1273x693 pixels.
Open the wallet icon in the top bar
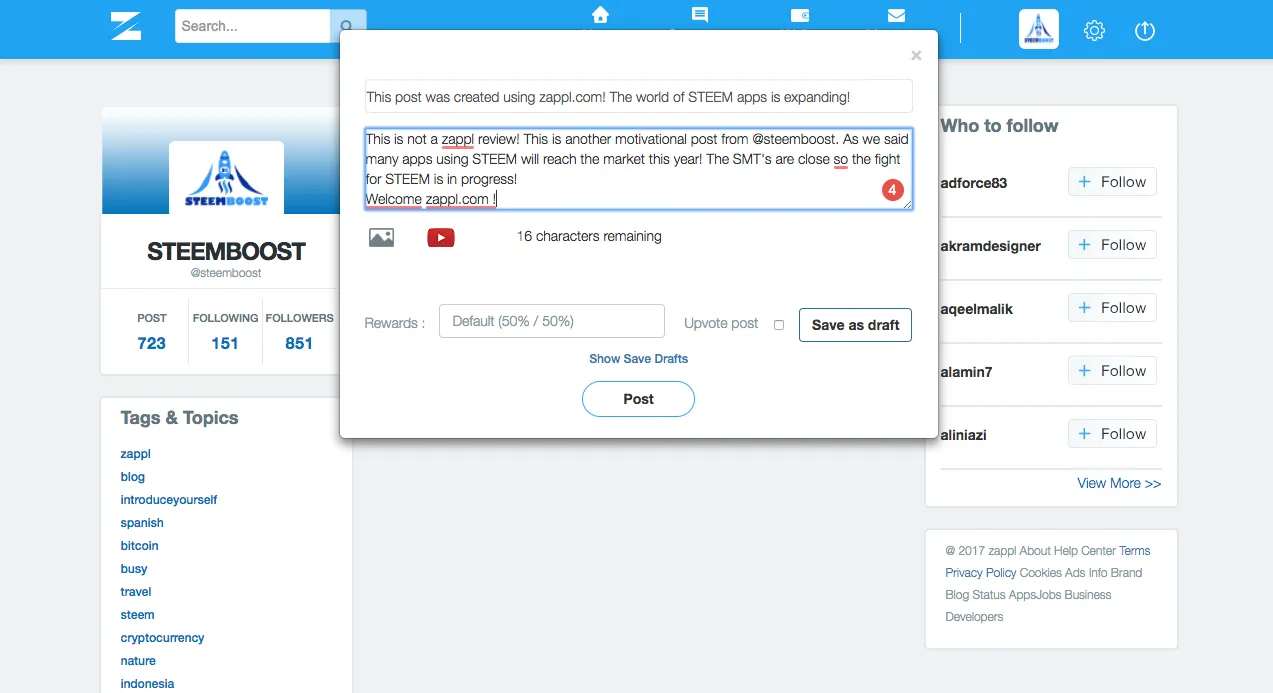pyautogui.click(x=800, y=15)
